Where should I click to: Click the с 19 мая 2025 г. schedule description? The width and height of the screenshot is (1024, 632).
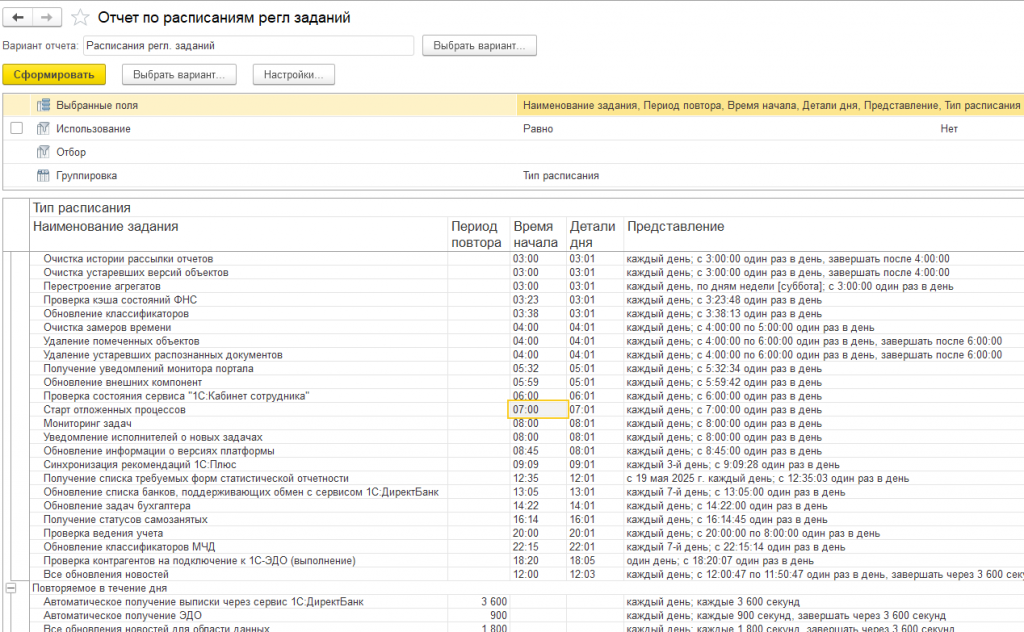(767, 479)
